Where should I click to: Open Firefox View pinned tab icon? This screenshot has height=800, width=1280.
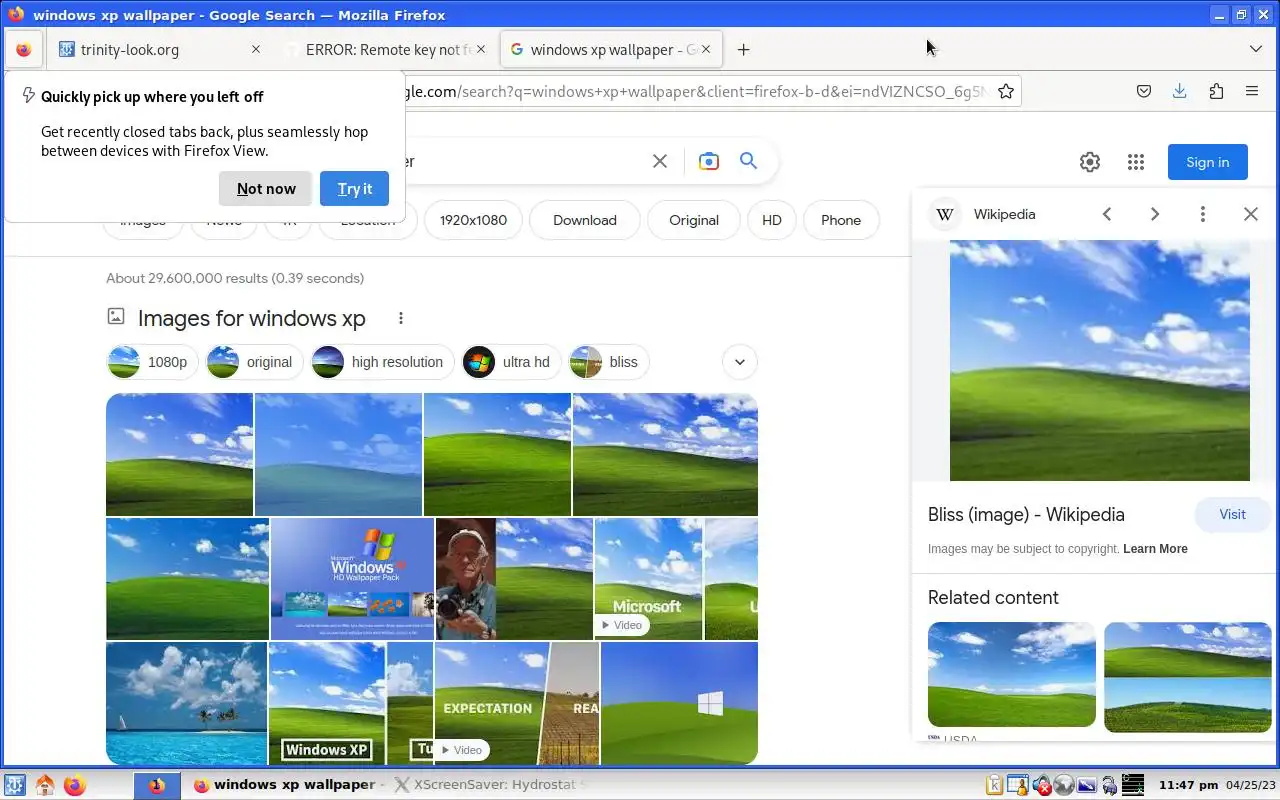(x=24, y=50)
